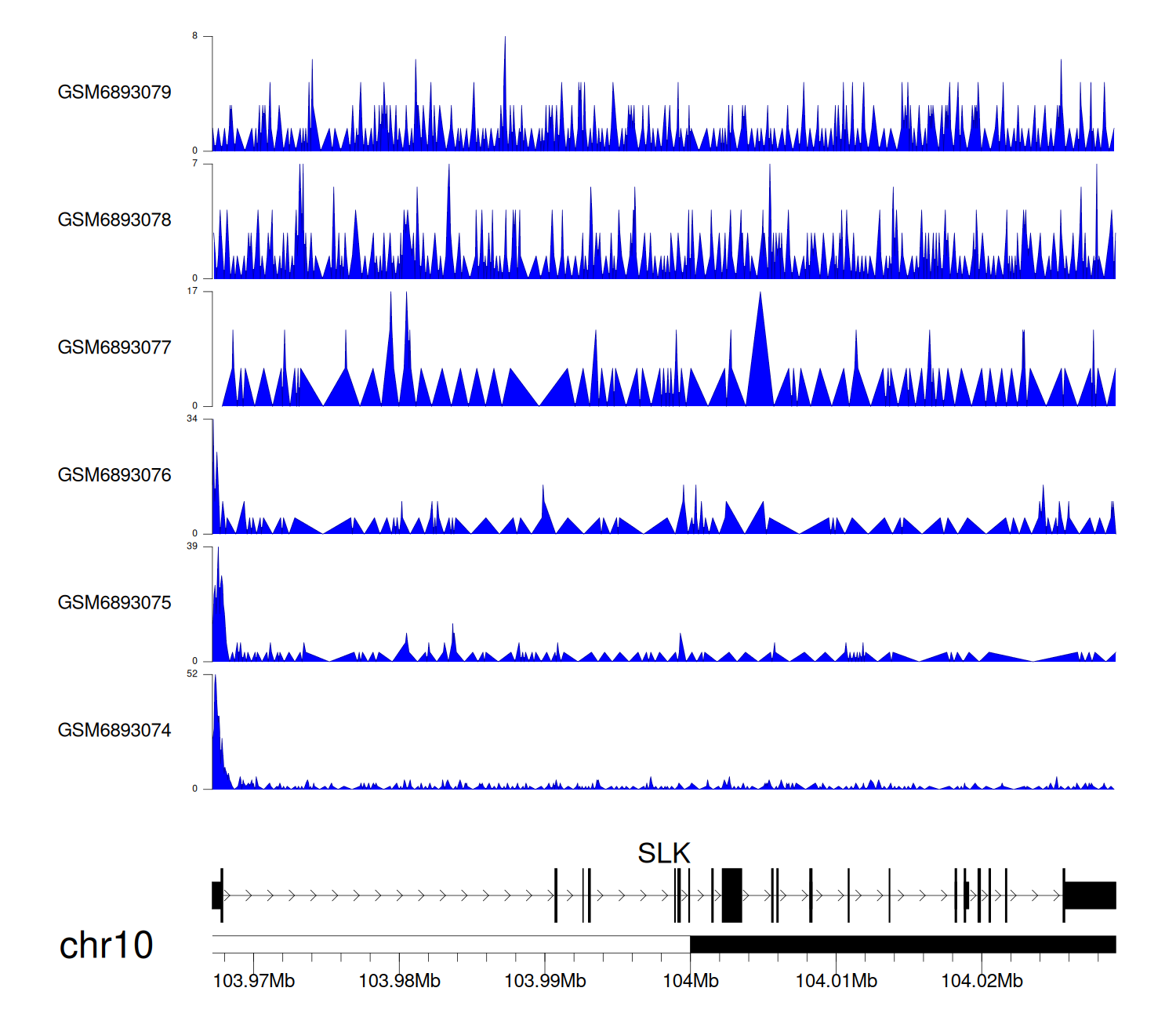Viewport: 1176px width, 1035px height.
Task: Click the GSM6893077 track name
Action: point(114,348)
